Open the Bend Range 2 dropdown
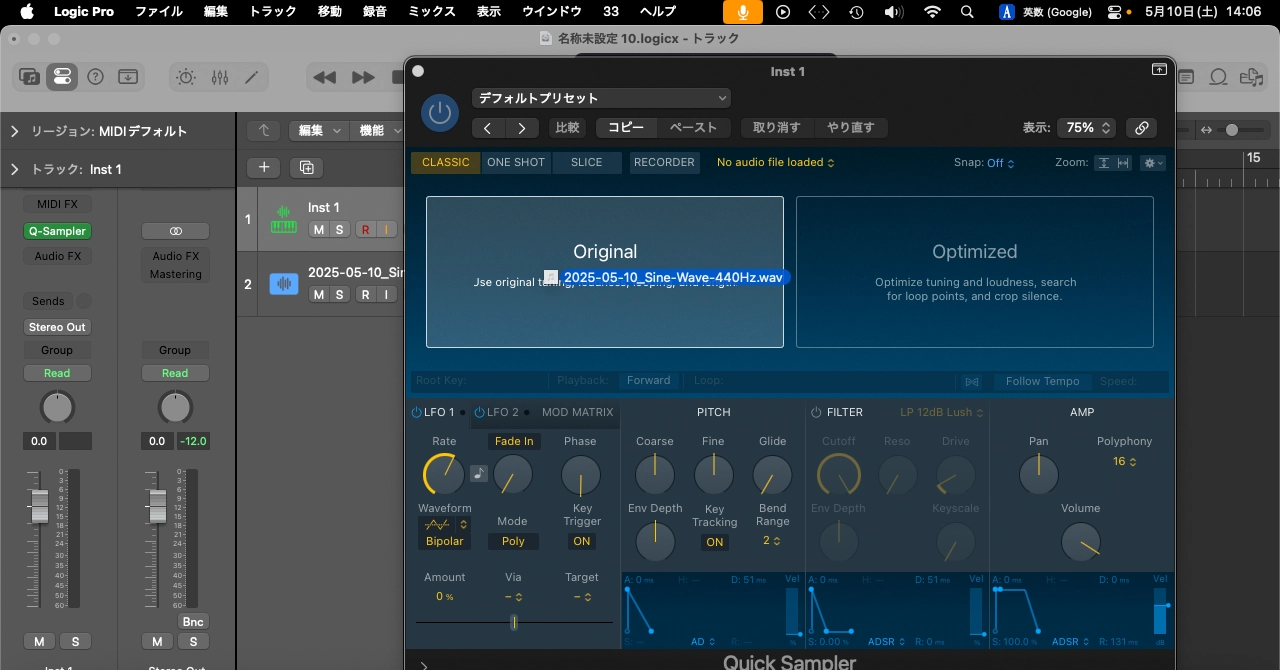 click(772, 541)
